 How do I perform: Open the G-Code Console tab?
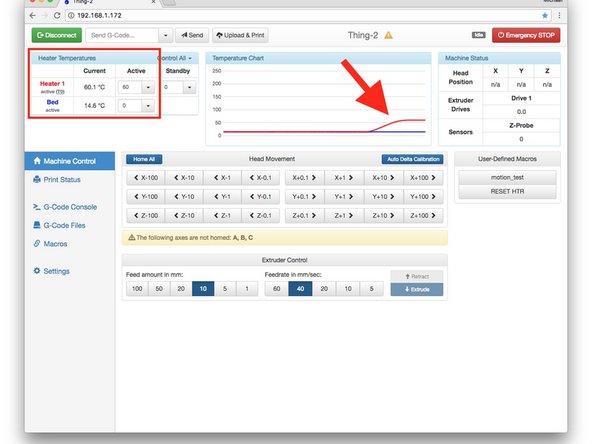[x=70, y=207]
